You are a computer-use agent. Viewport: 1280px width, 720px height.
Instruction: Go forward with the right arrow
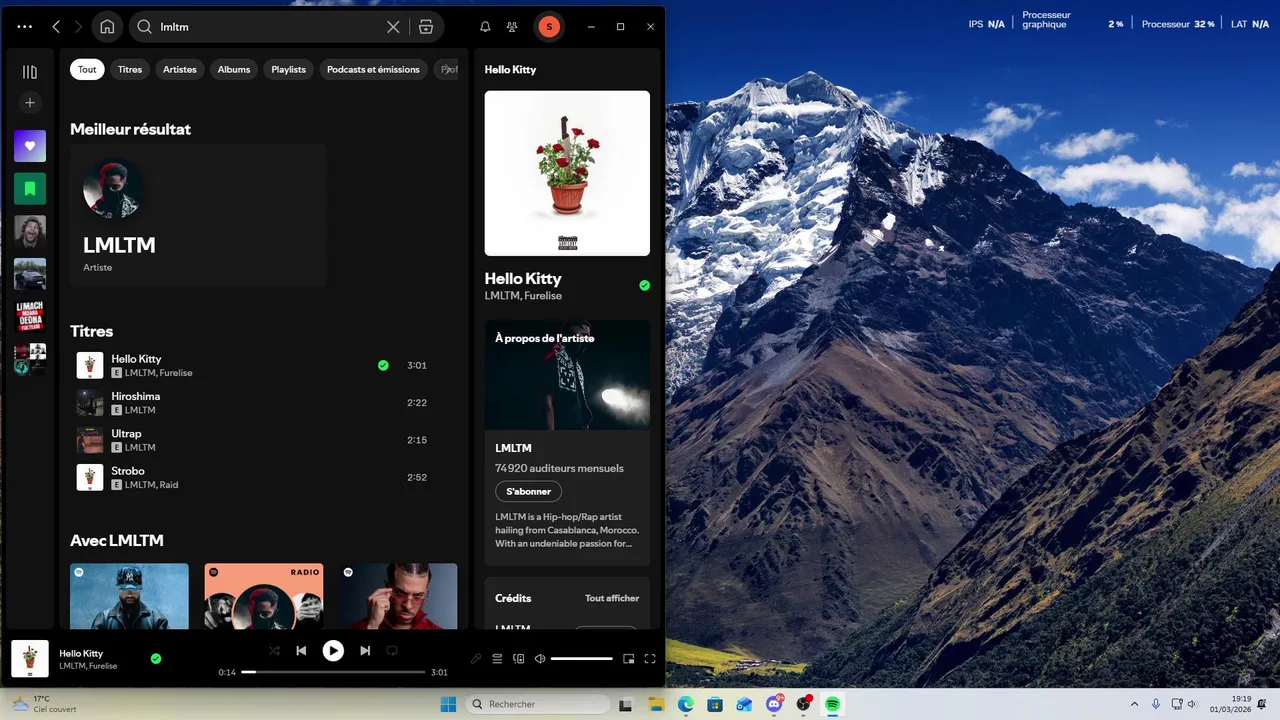pyautogui.click(x=79, y=27)
